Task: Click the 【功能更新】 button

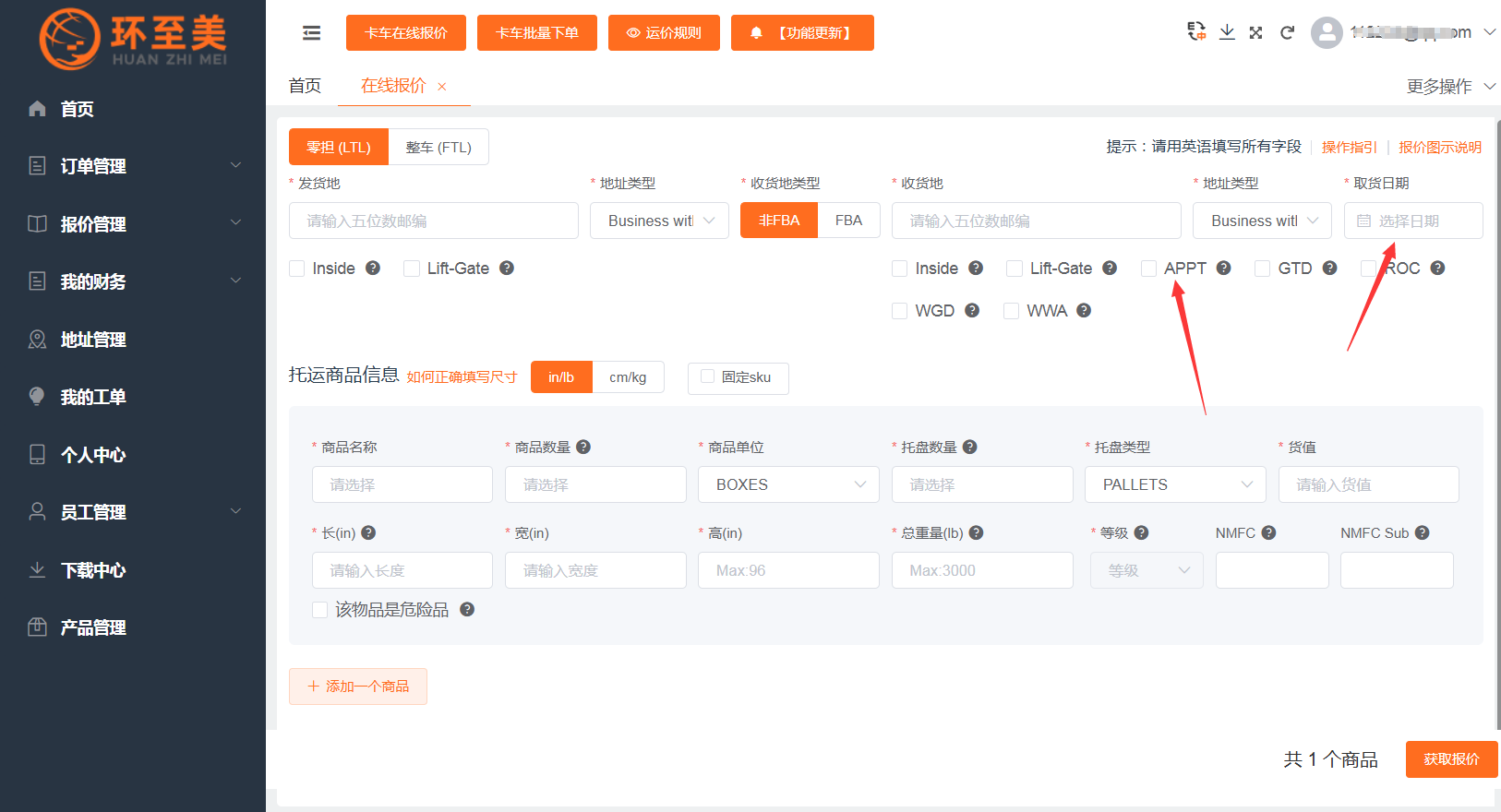Action: 802,33
